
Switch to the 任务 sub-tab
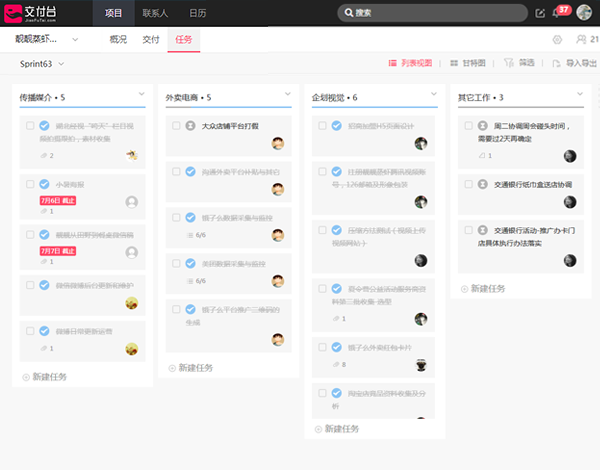[x=184, y=39]
